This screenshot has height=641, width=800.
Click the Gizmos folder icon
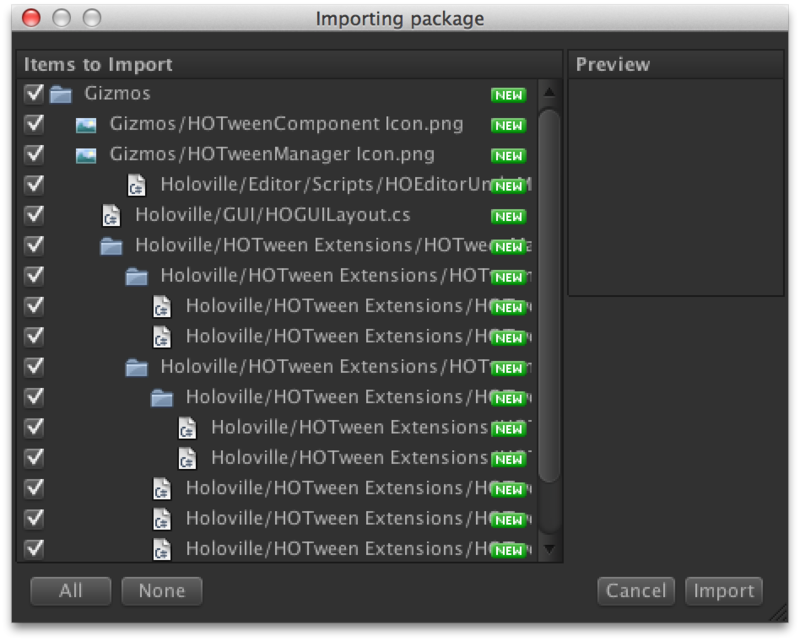pyautogui.click(x=61, y=94)
